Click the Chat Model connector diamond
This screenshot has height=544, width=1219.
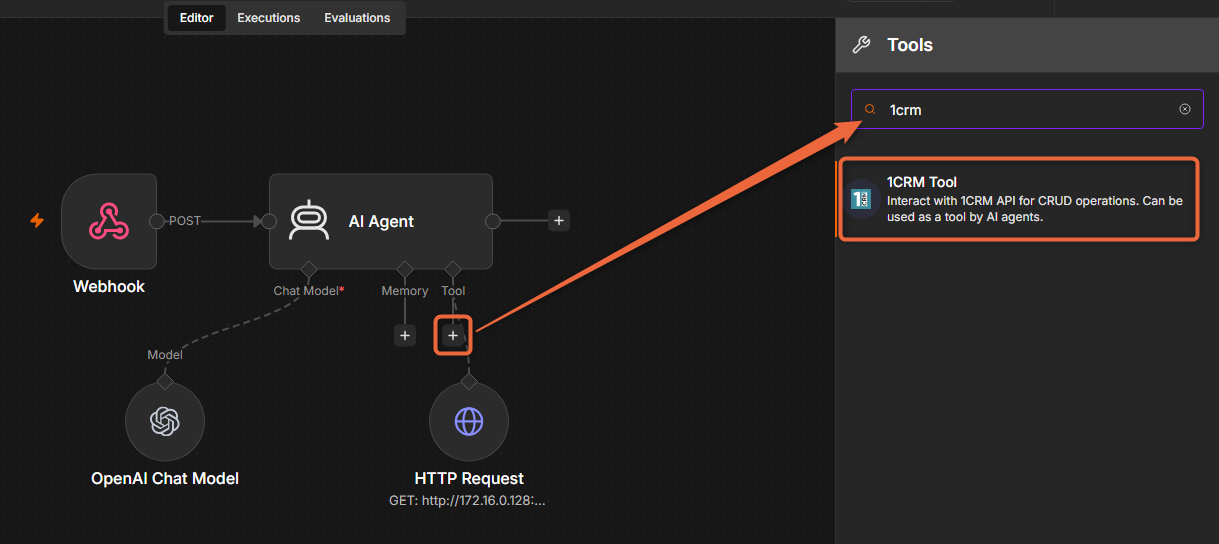click(x=308, y=269)
